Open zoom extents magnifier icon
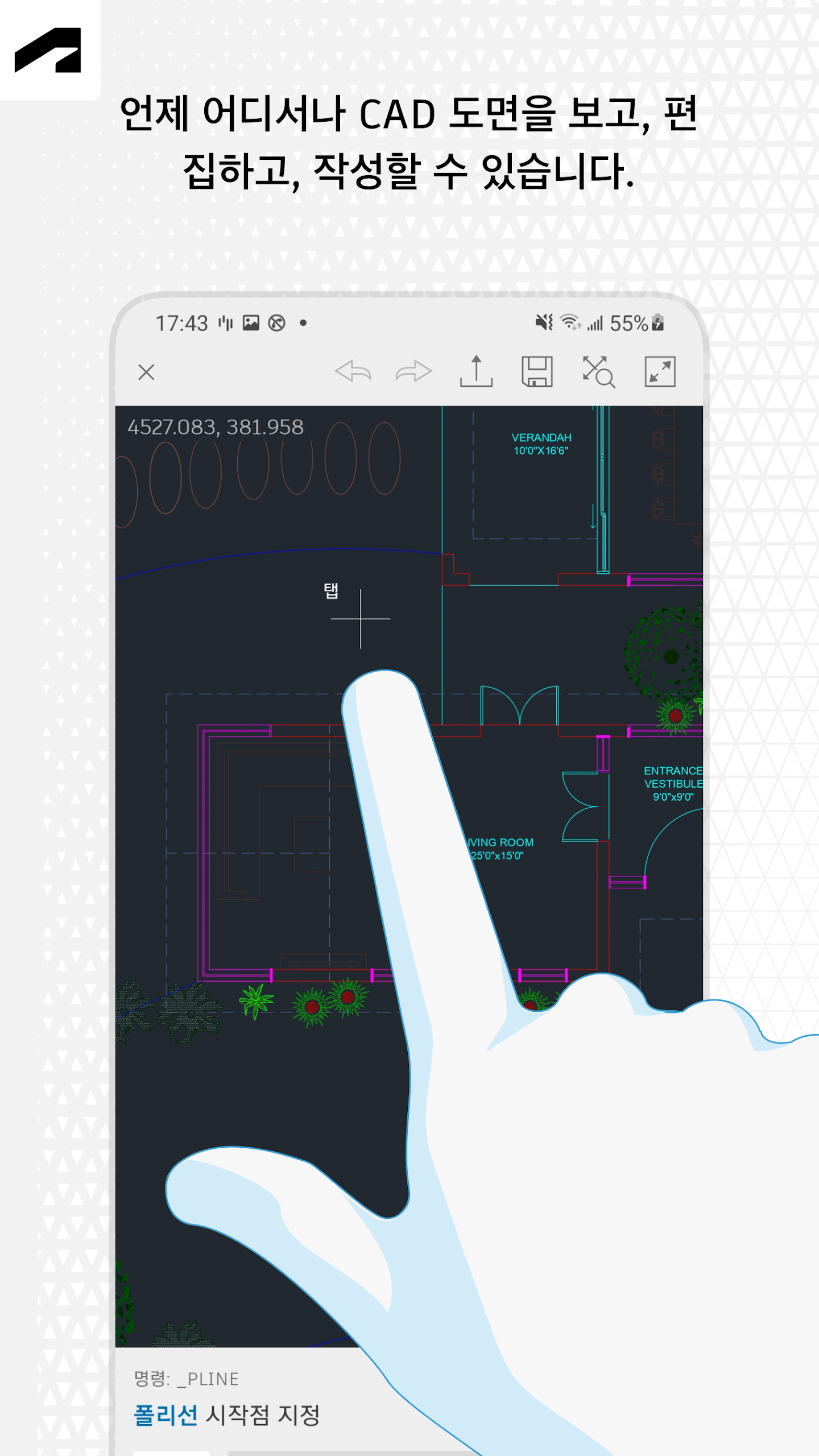The width and height of the screenshot is (819, 1456). 598,372
